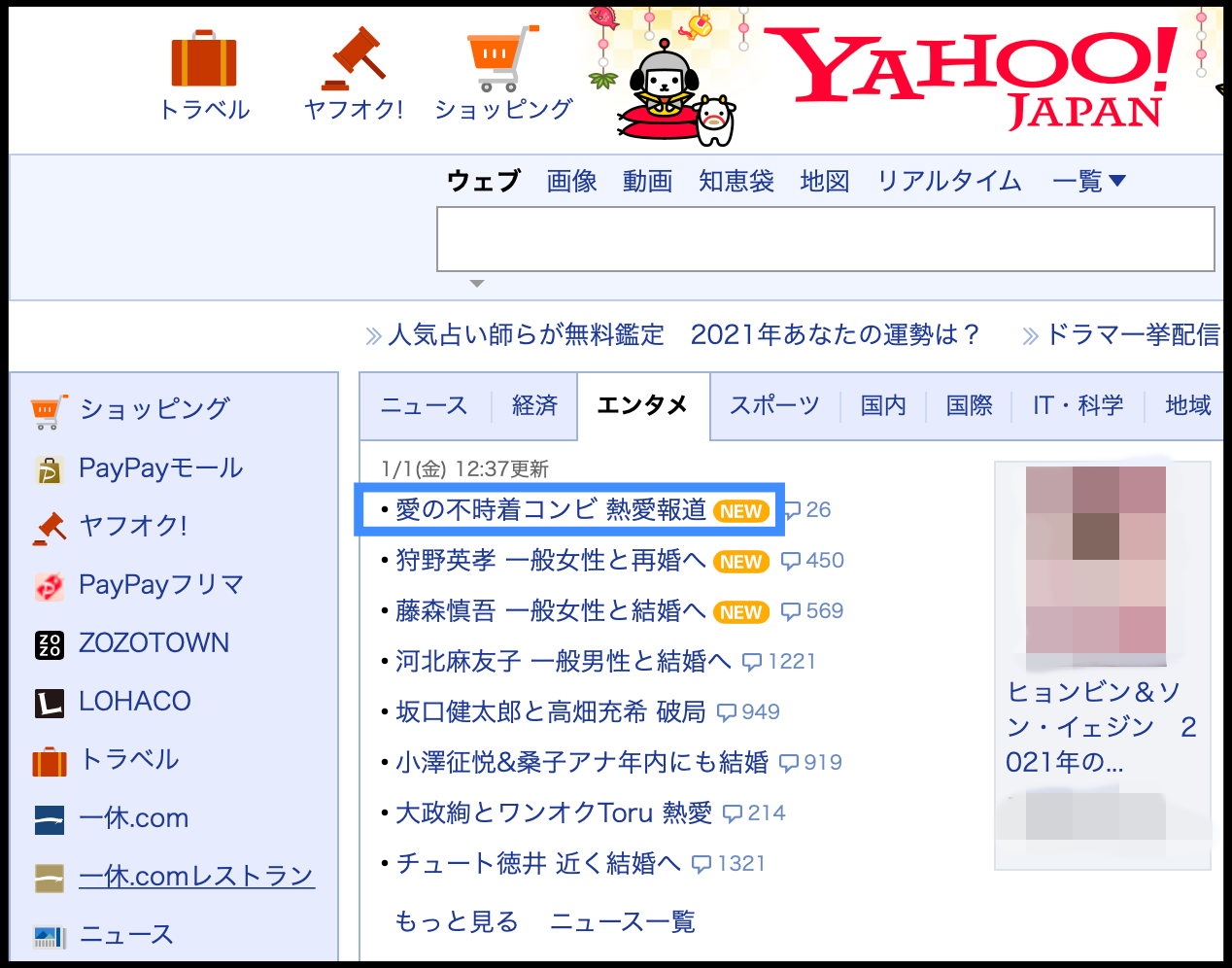Open comments icon for チュート徳井 story

pos(702,864)
